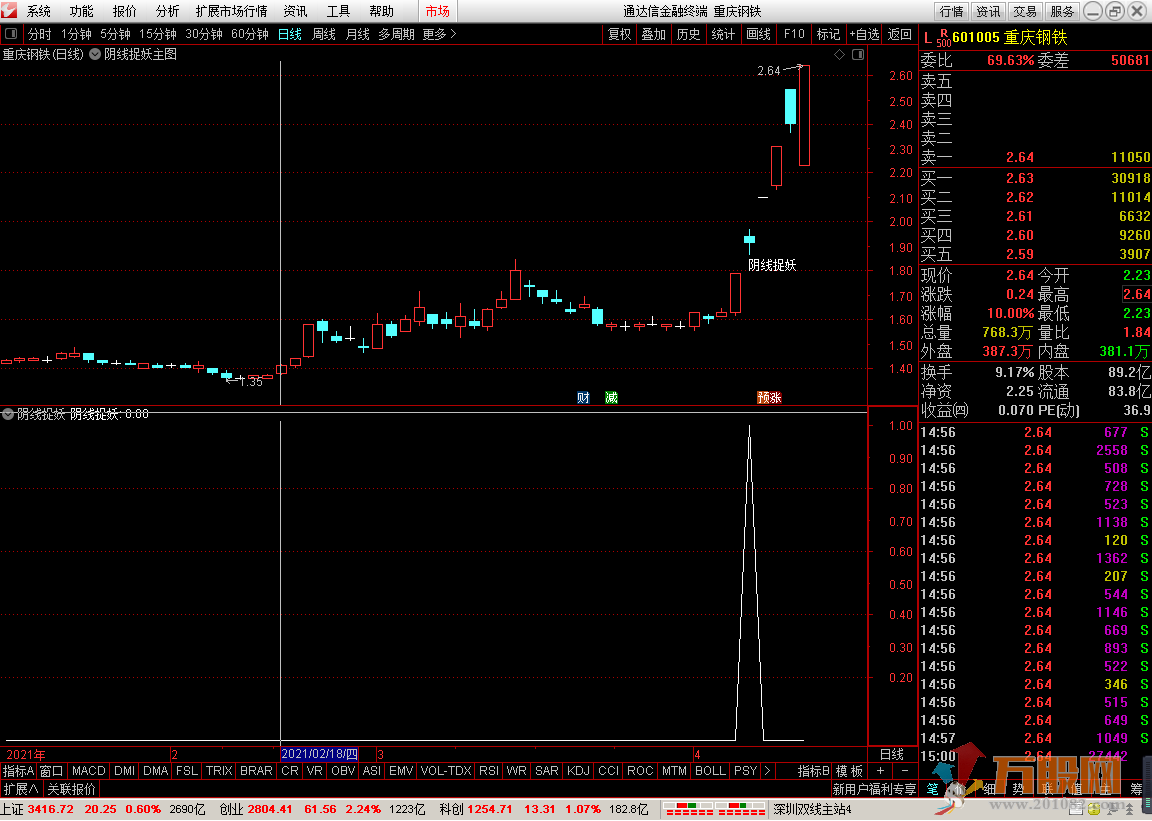Select the RSI indicator tab
This screenshot has width=1152, height=821.
point(489,770)
